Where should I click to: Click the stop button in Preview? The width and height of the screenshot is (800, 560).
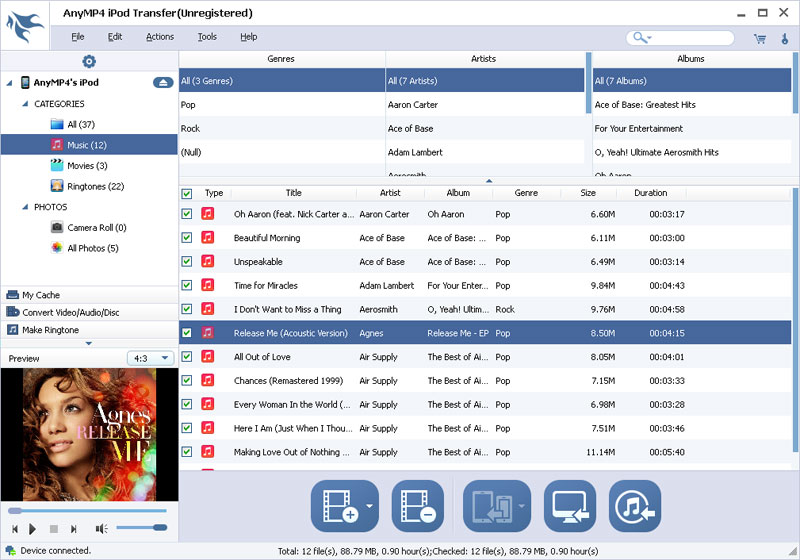click(x=54, y=529)
